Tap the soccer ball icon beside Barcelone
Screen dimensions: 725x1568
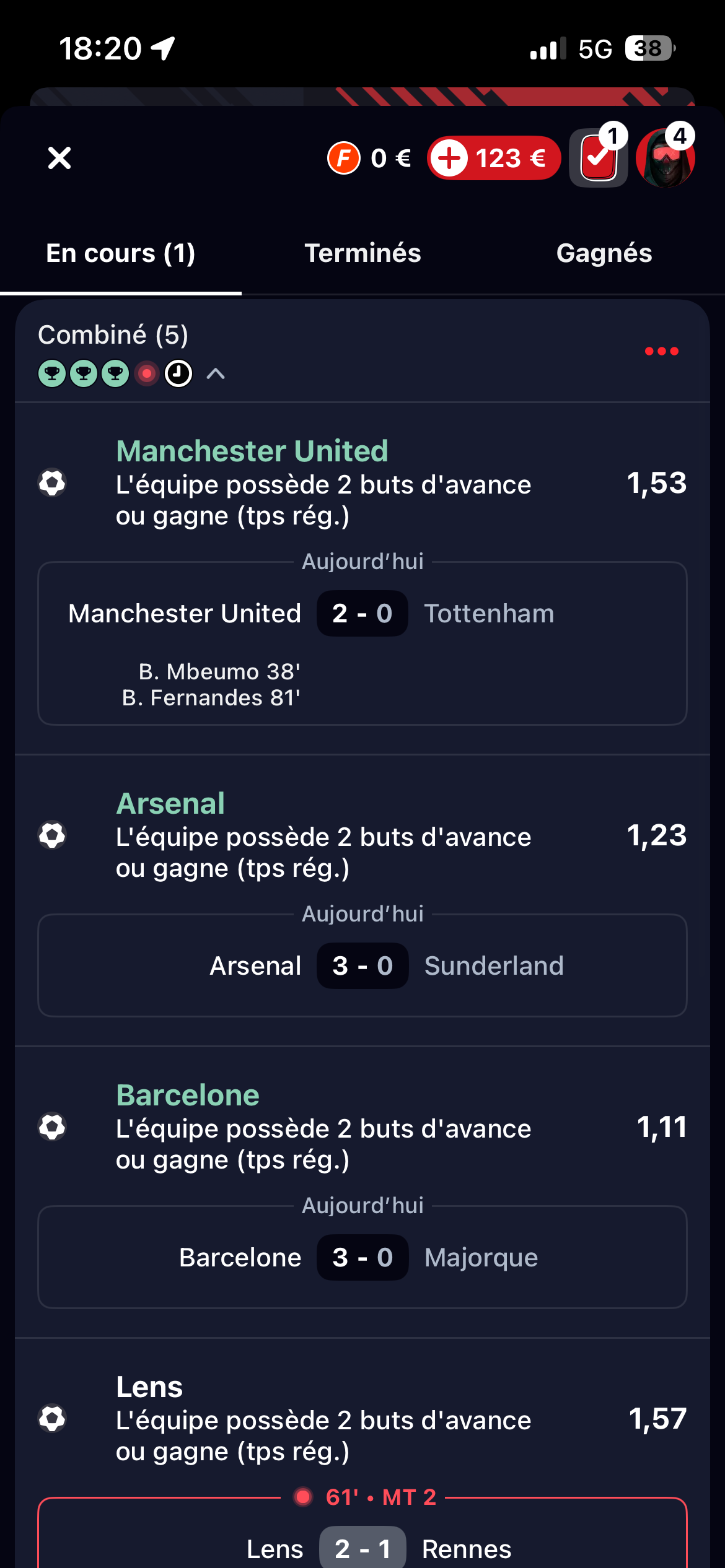[52, 1126]
